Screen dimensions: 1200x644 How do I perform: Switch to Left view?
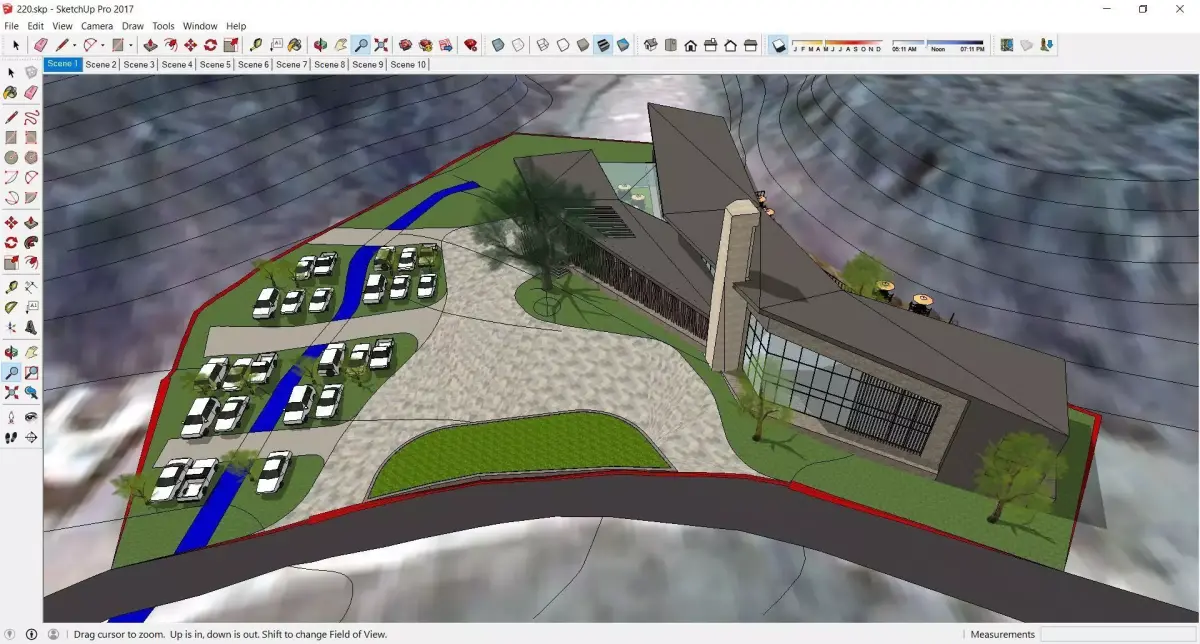click(x=750, y=45)
